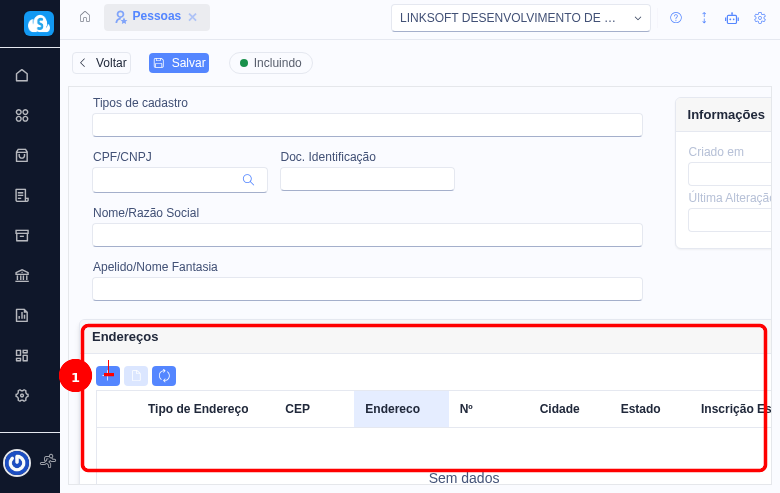
Task: Close the Pessoas tab
Action: tap(193, 17)
